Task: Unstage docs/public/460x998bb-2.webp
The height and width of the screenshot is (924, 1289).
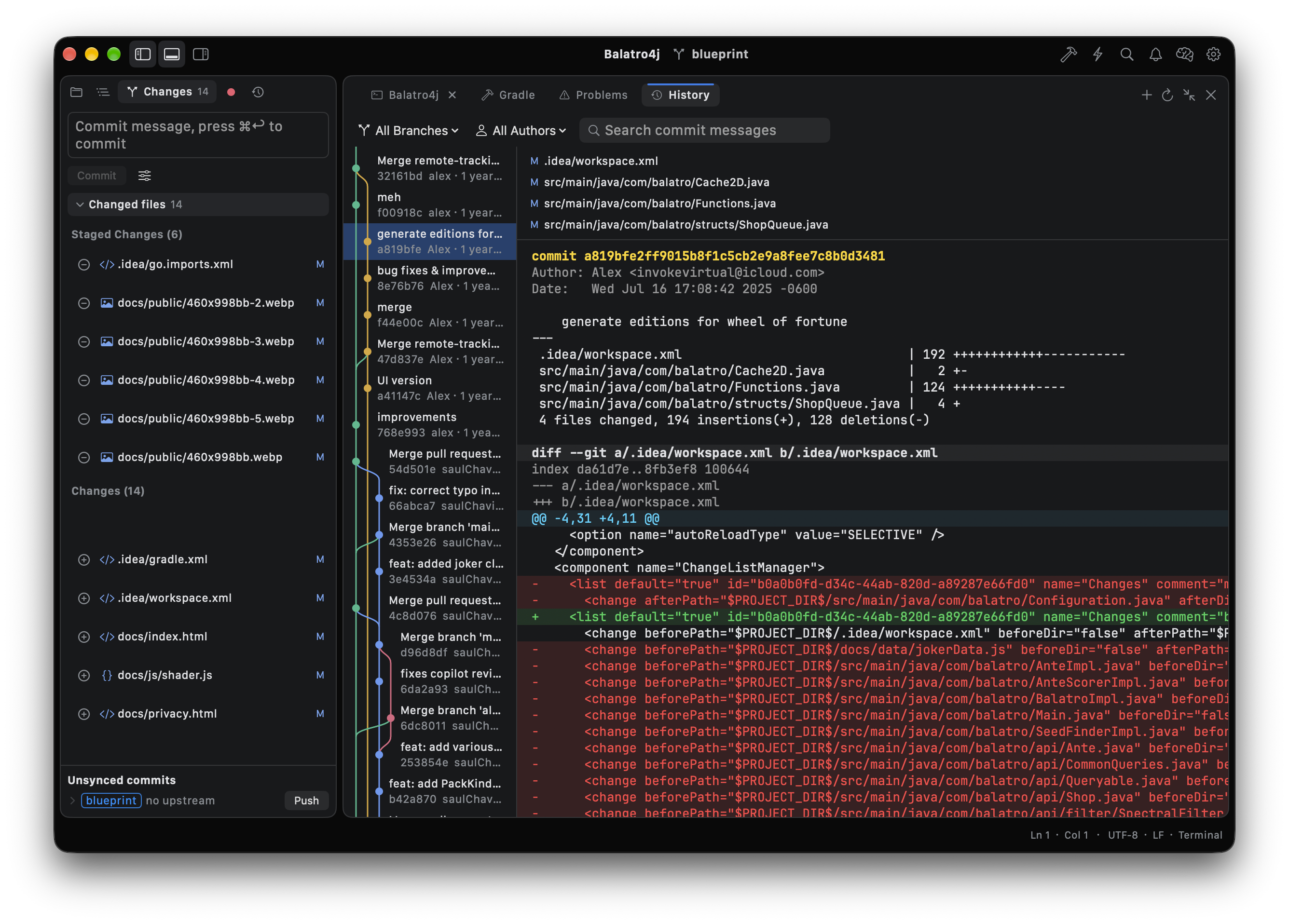Action: pyautogui.click(x=83, y=303)
